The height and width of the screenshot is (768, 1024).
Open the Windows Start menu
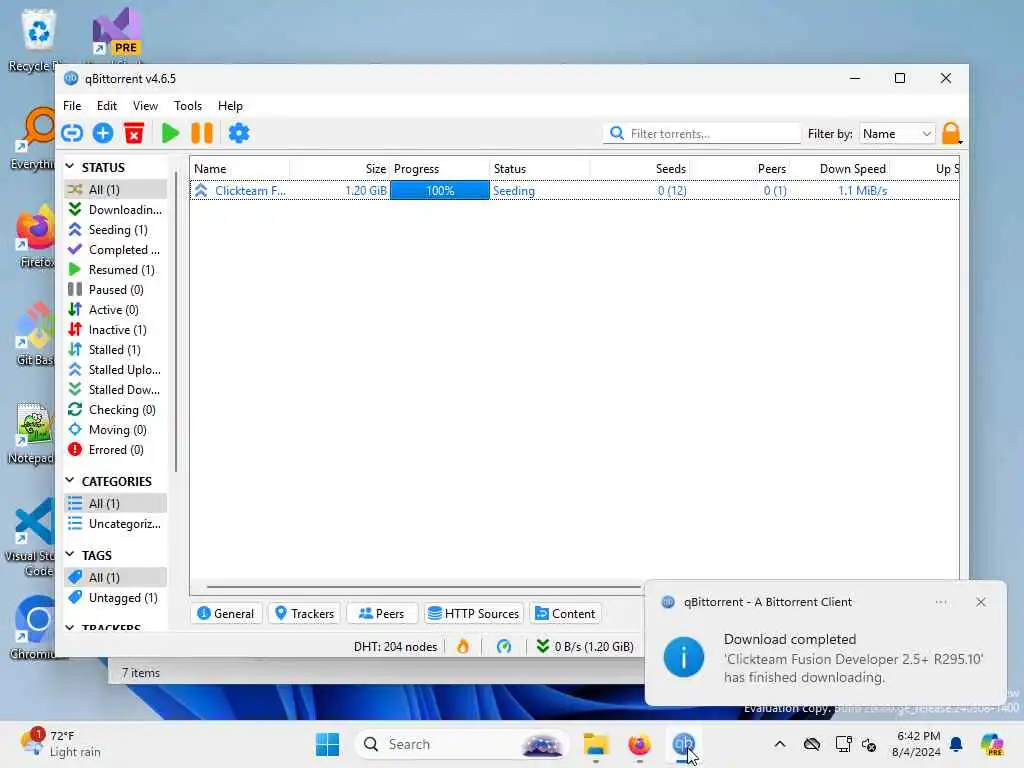point(327,744)
